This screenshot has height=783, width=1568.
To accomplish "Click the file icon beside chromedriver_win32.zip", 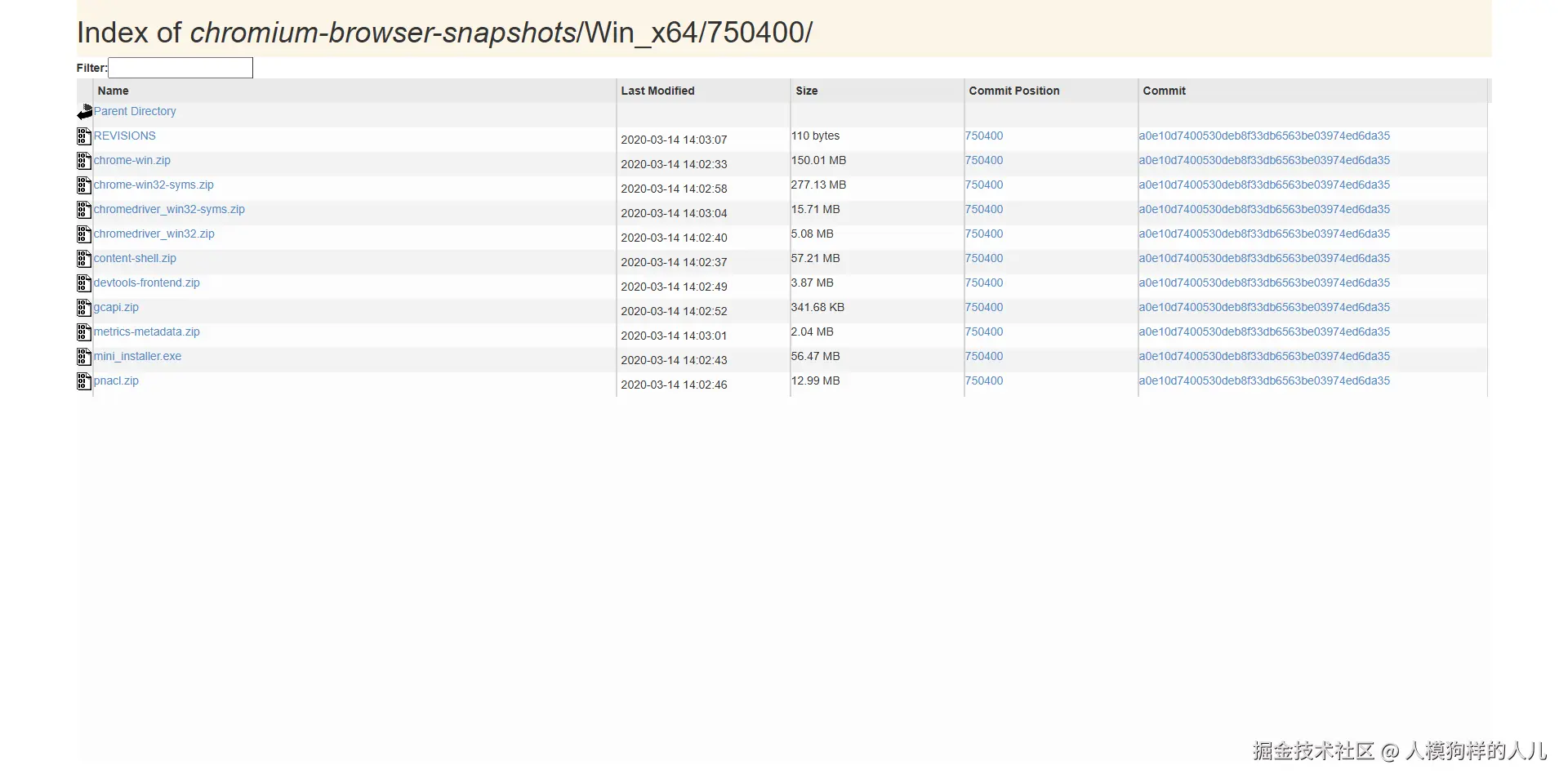I will [x=83, y=234].
